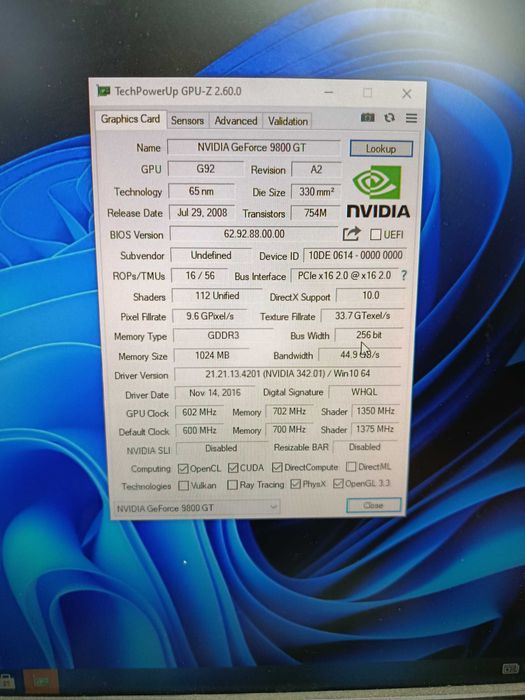Switch to the Sensors tab

[187, 121]
